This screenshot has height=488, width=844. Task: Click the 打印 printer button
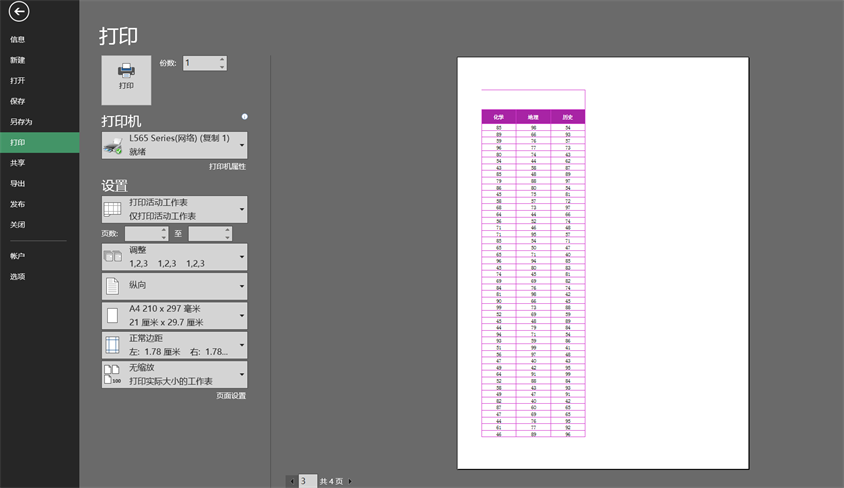(x=126, y=79)
